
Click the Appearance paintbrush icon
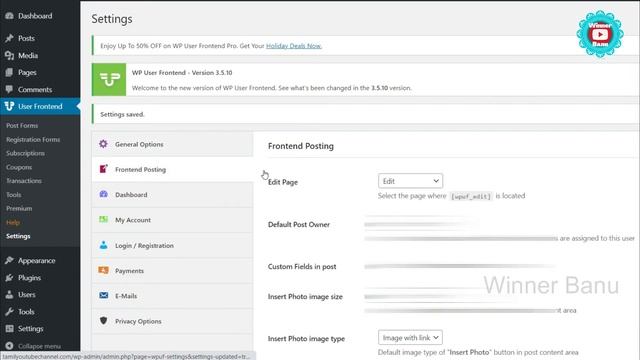click(9, 260)
